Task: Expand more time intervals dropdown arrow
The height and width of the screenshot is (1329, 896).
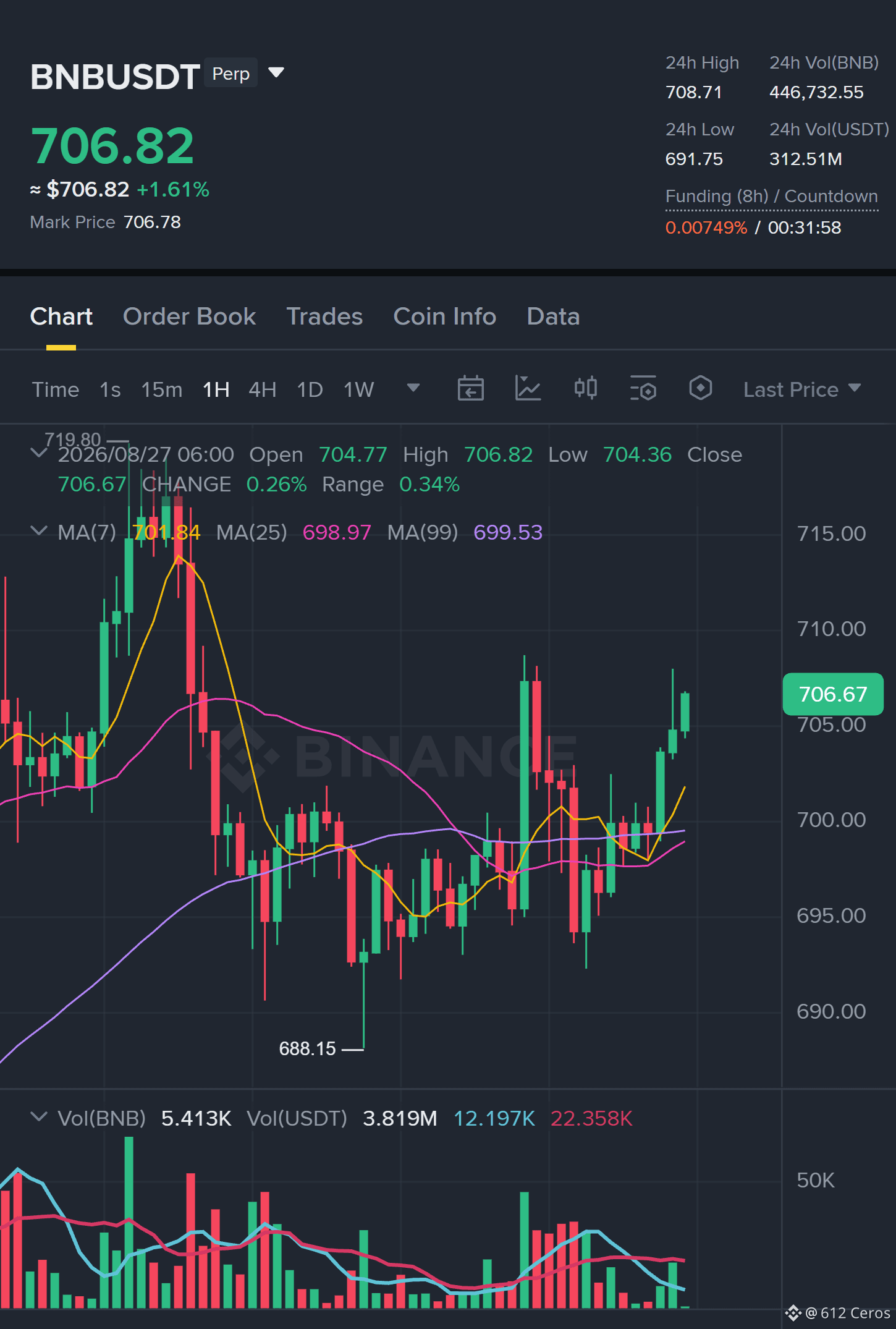Action: click(413, 388)
